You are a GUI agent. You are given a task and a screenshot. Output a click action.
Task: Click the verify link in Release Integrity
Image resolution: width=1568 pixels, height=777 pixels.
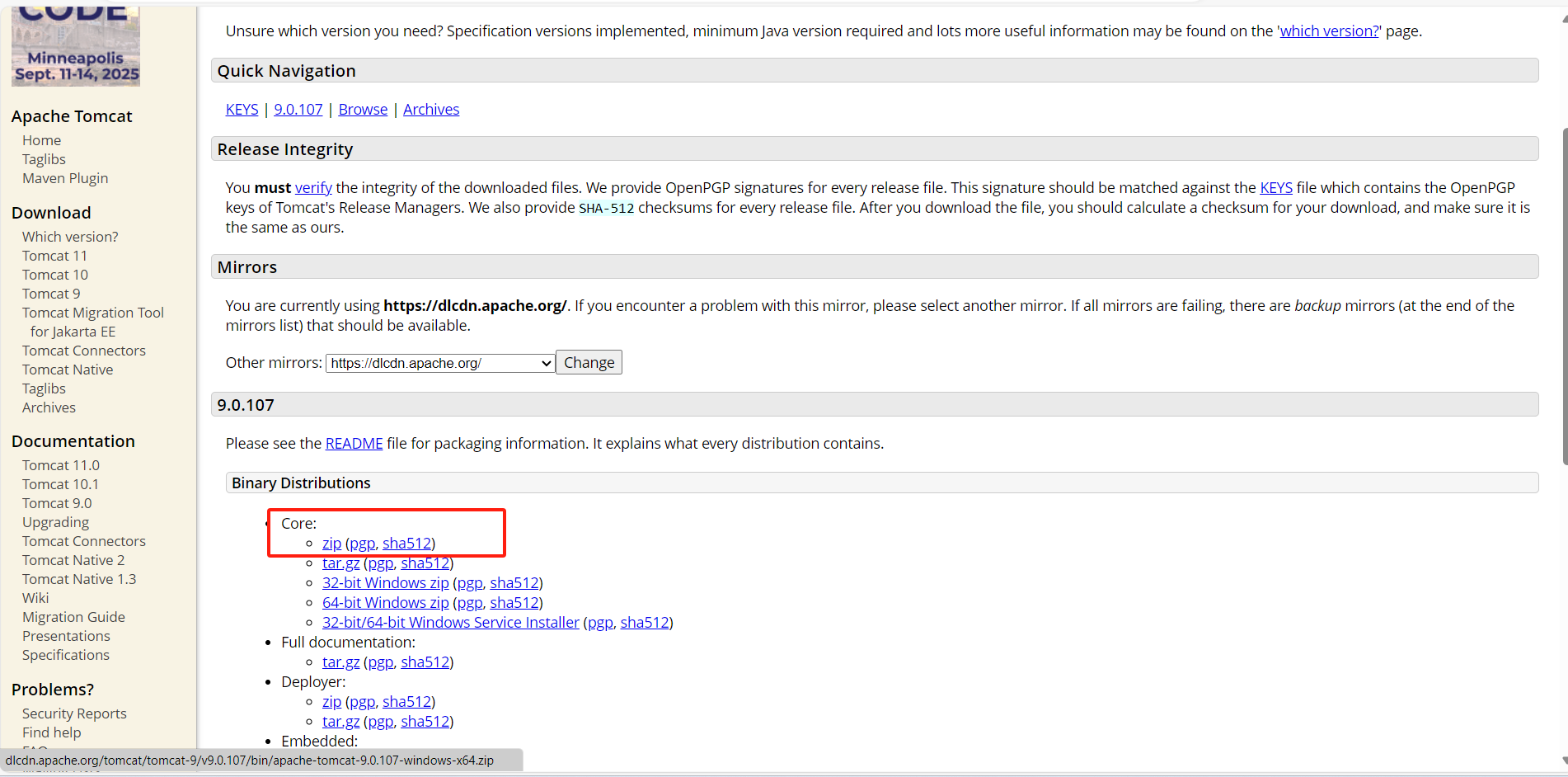click(x=313, y=187)
